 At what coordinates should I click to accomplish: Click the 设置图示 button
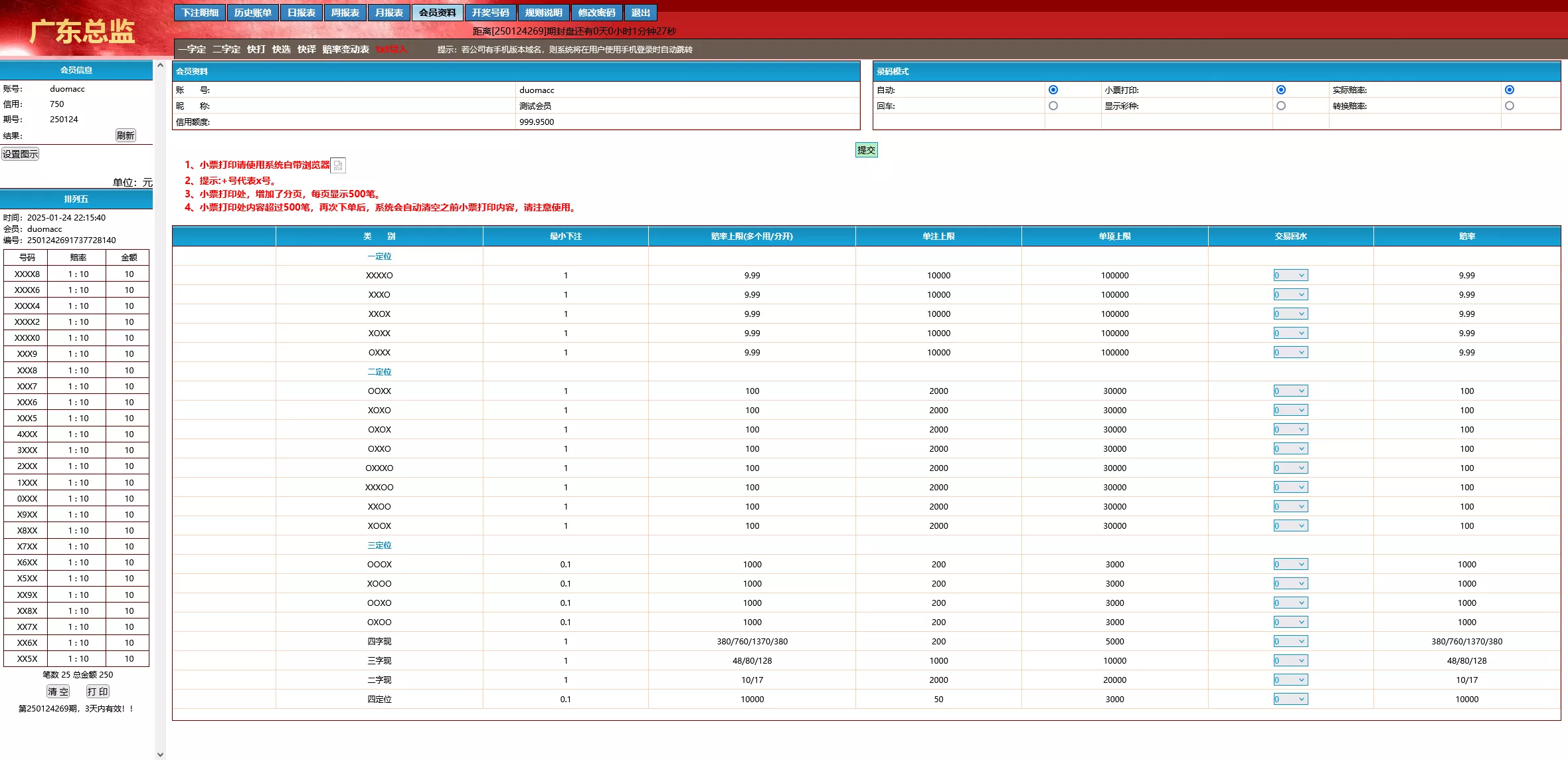coord(21,154)
